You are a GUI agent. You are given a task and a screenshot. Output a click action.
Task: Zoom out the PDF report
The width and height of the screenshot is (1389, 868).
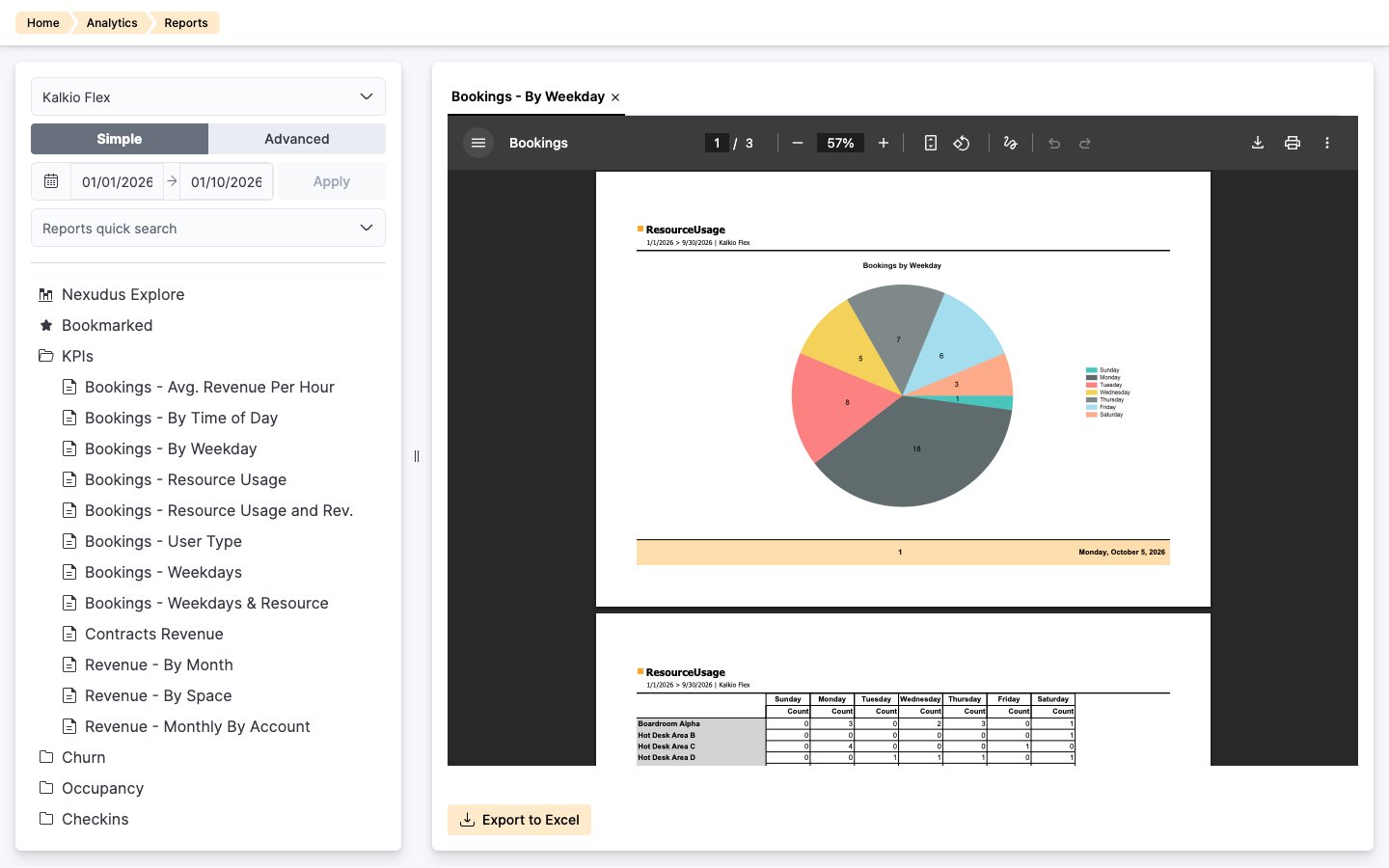798,143
